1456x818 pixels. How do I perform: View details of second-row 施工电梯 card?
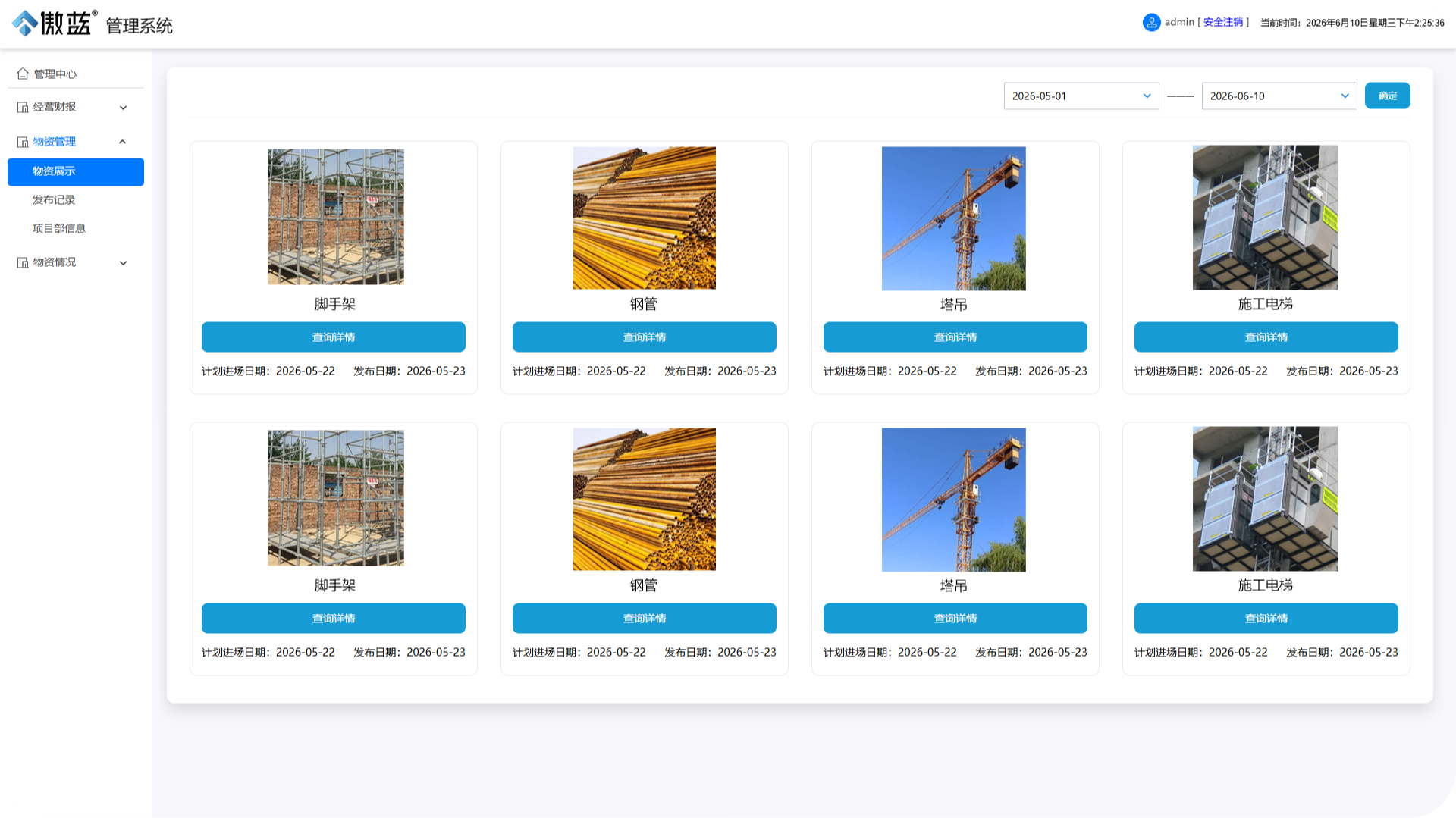[x=1266, y=619]
